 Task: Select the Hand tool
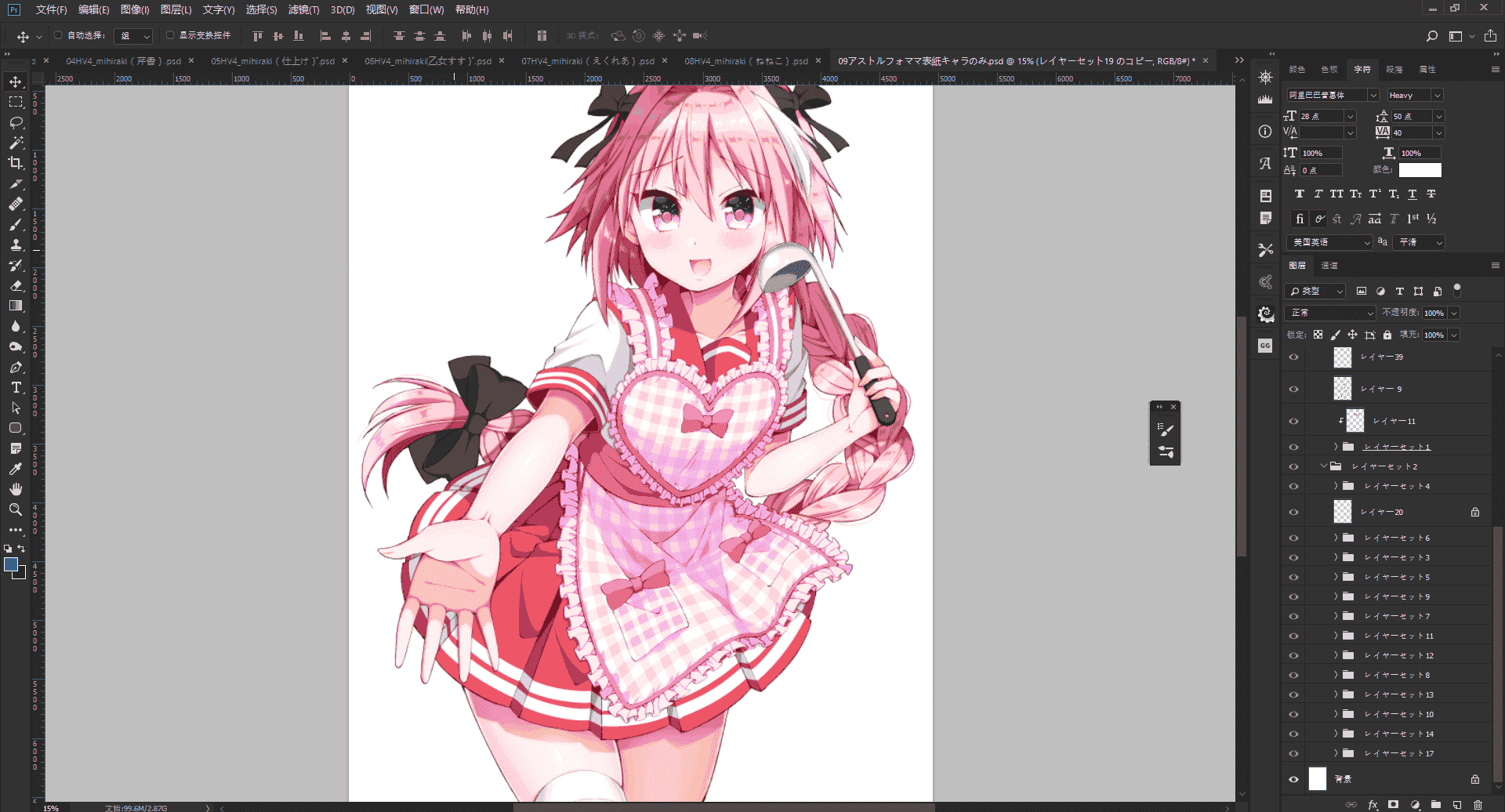[16, 489]
